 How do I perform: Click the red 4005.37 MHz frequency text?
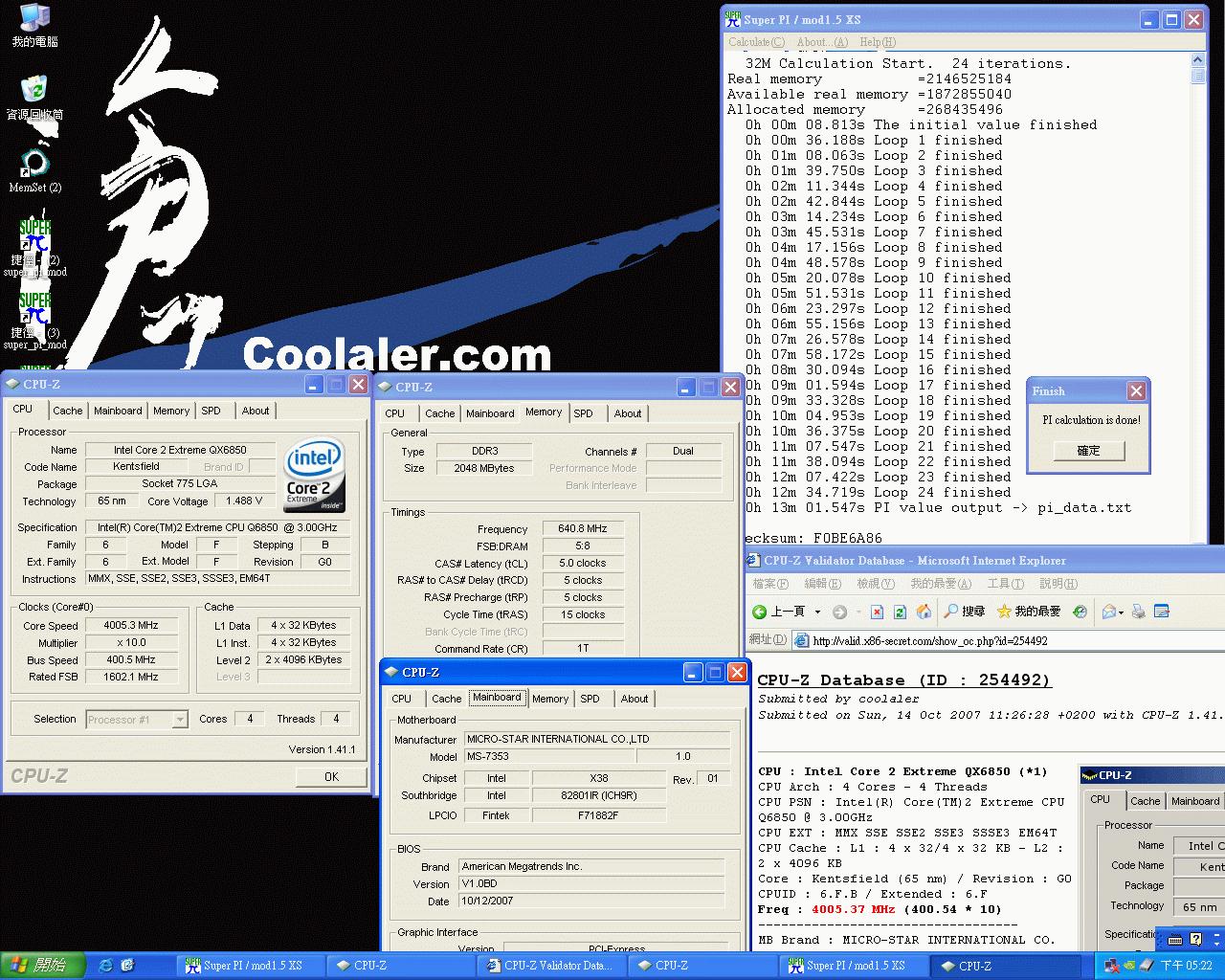tap(856, 909)
